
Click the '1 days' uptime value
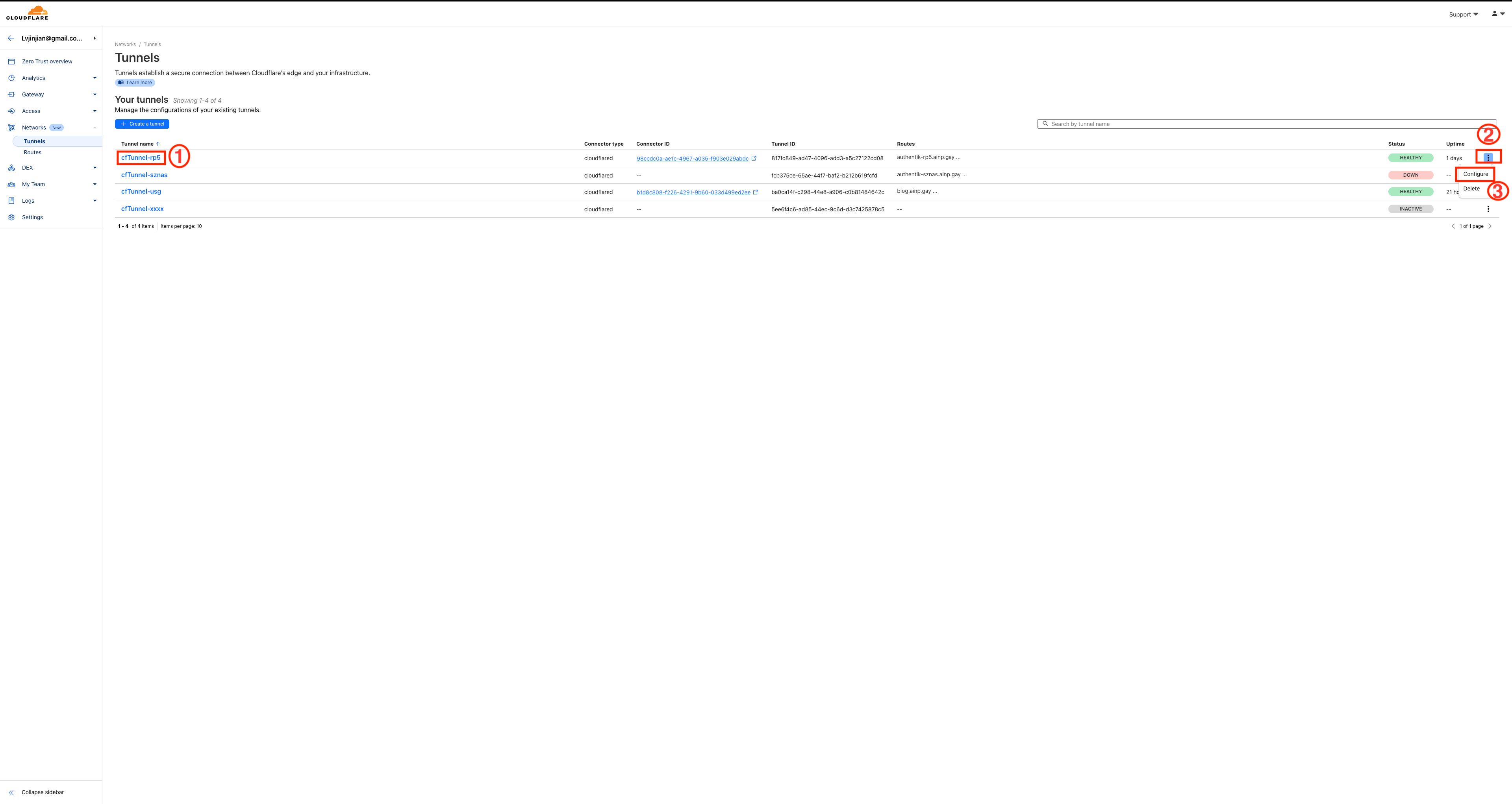pos(1454,158)
